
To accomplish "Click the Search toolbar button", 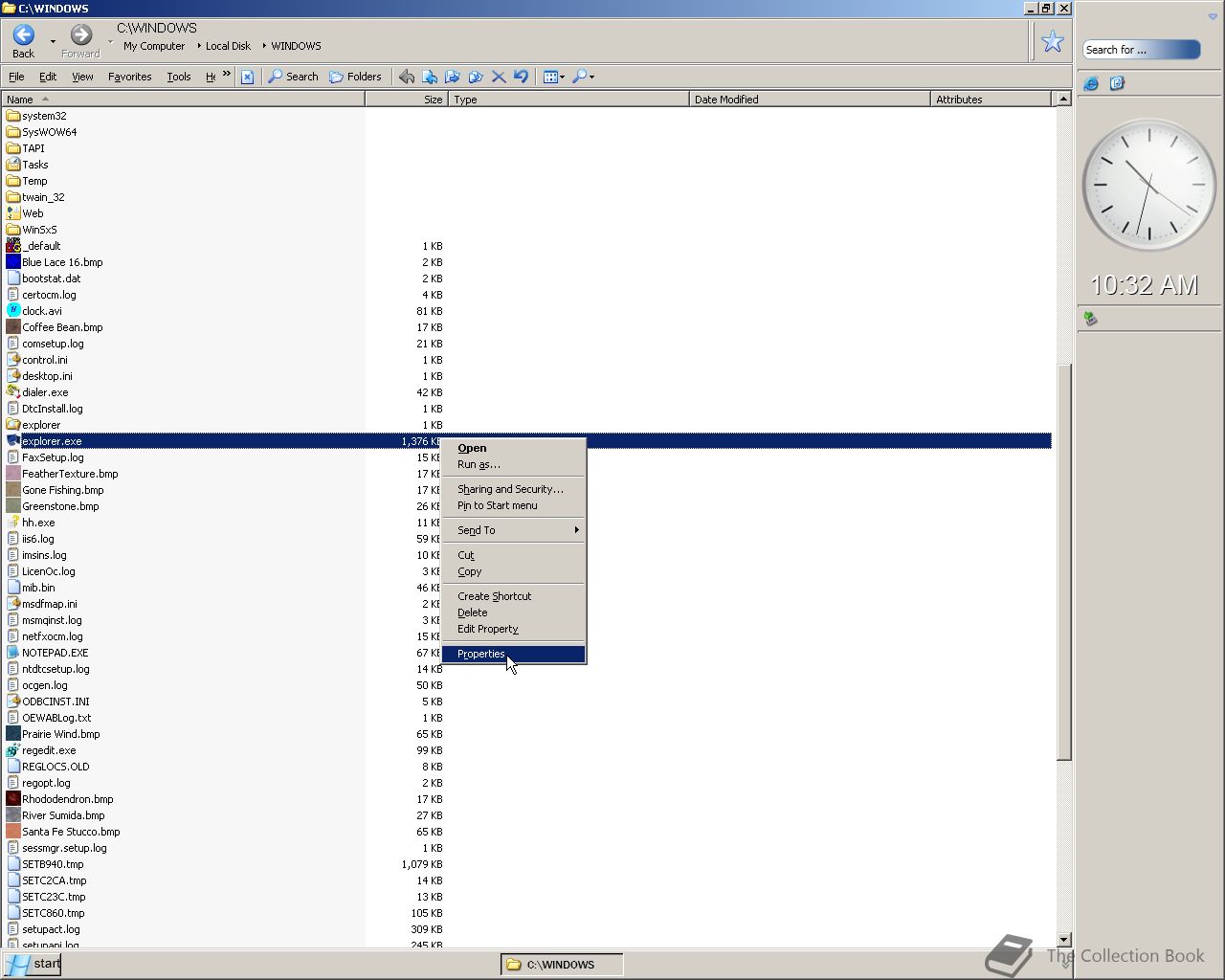I will (293, 77).
